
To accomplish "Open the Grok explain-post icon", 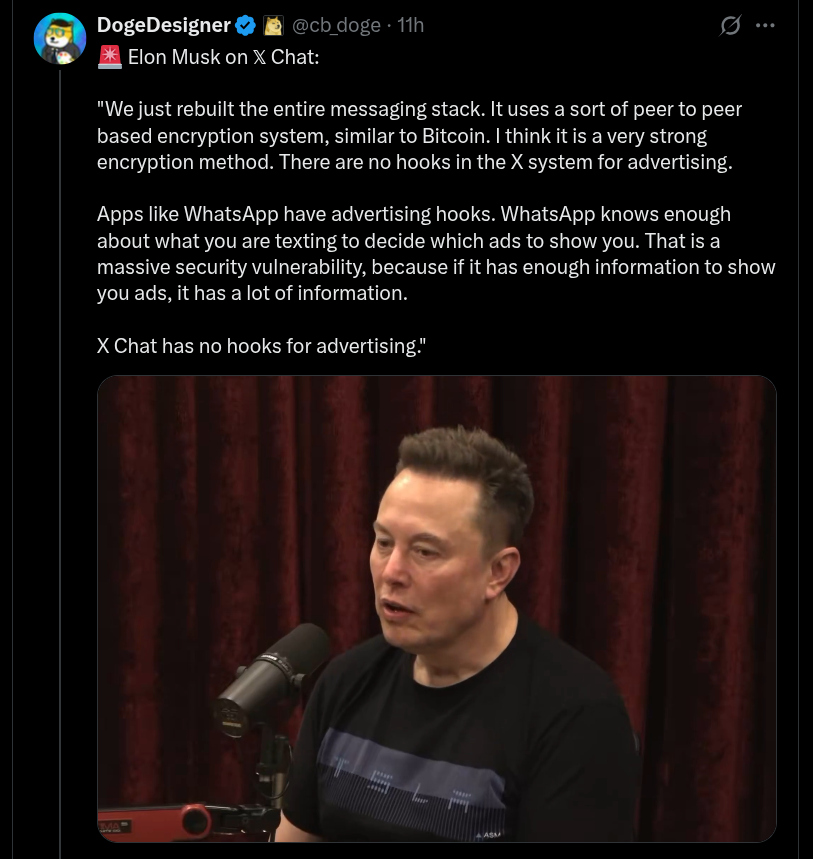I will click(730, 25).
